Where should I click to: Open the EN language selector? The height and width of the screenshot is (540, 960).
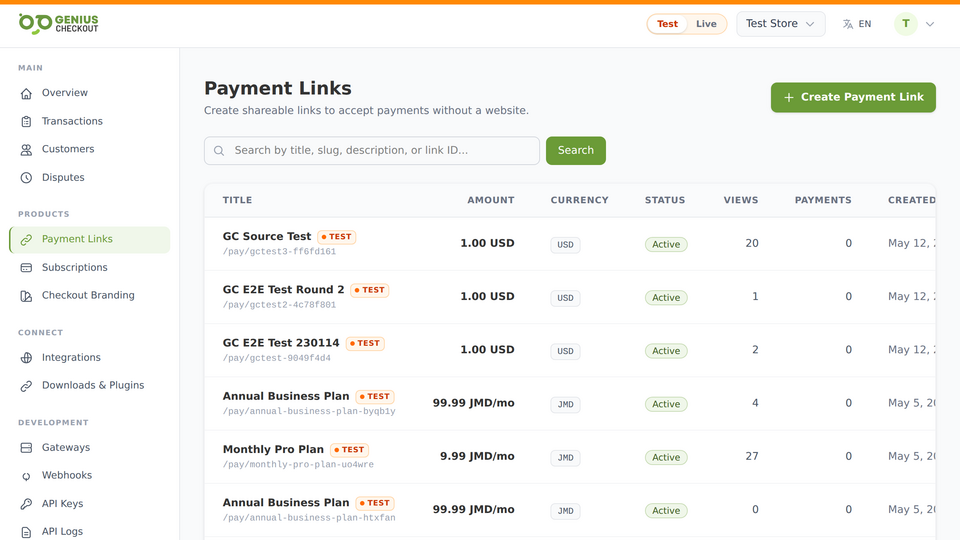pos(857,24)
